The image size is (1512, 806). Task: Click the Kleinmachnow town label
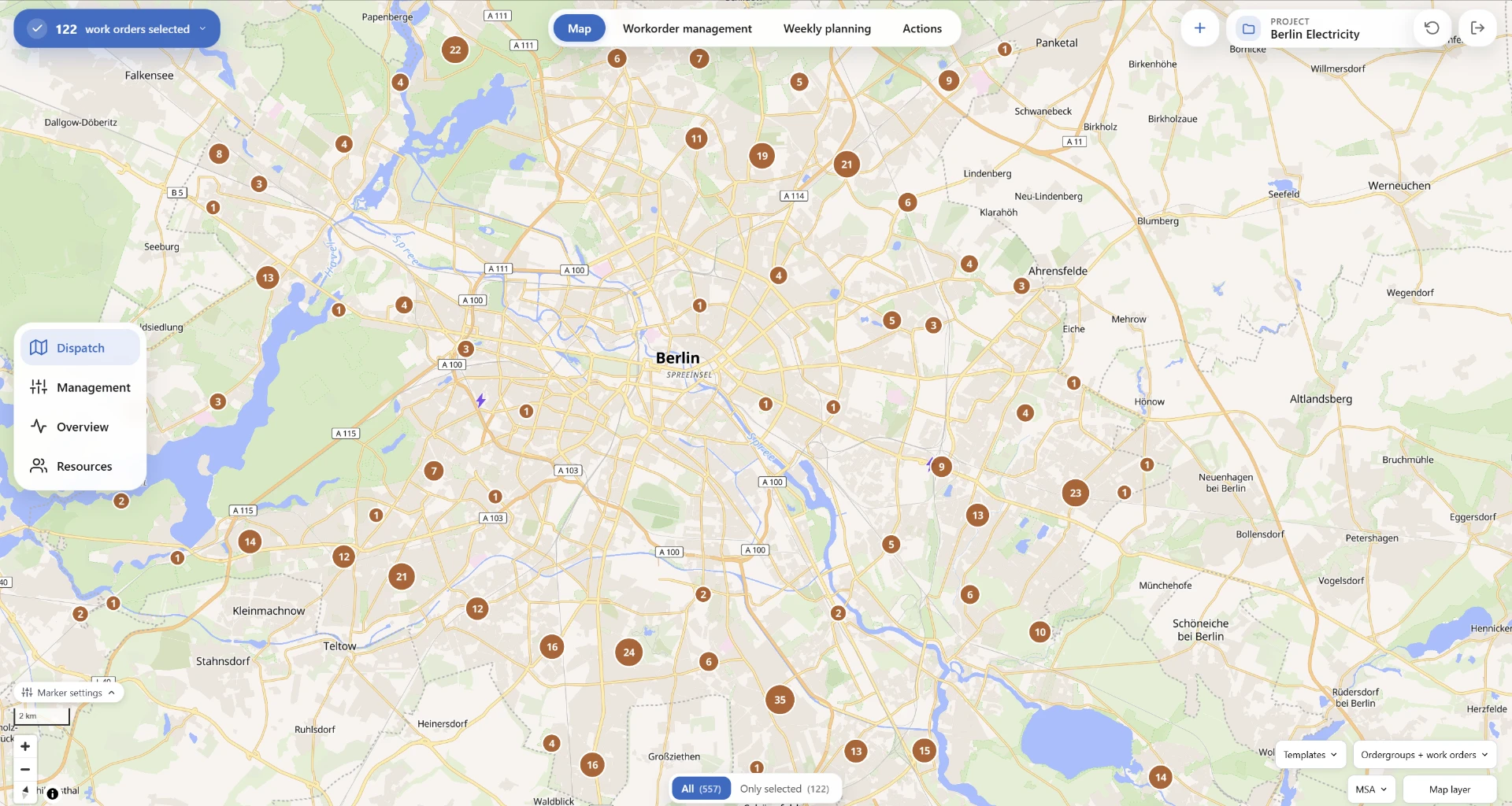[269, 611]
